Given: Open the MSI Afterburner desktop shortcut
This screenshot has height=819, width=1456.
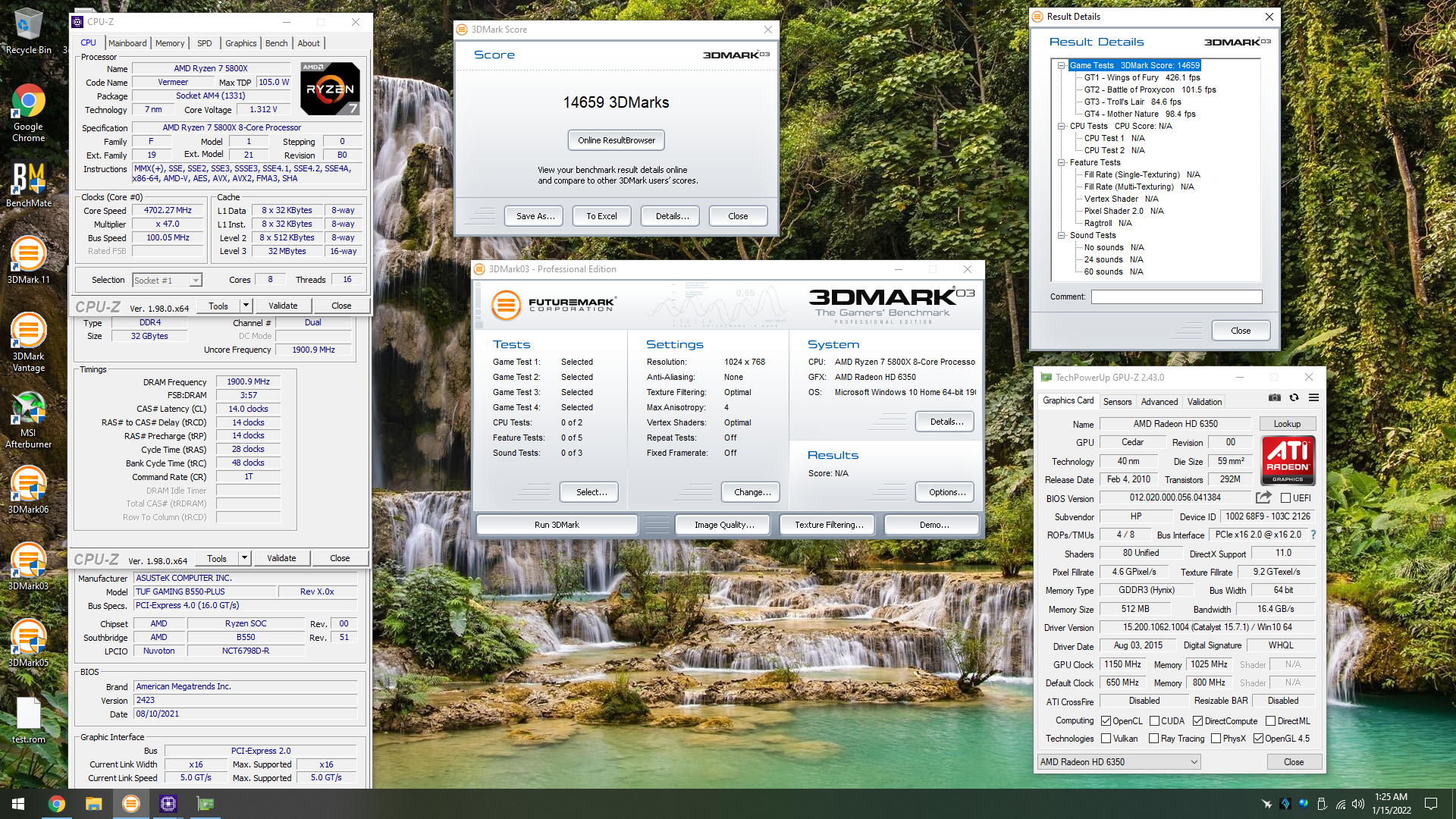Looking at the screenshot, I should [28, 420].
